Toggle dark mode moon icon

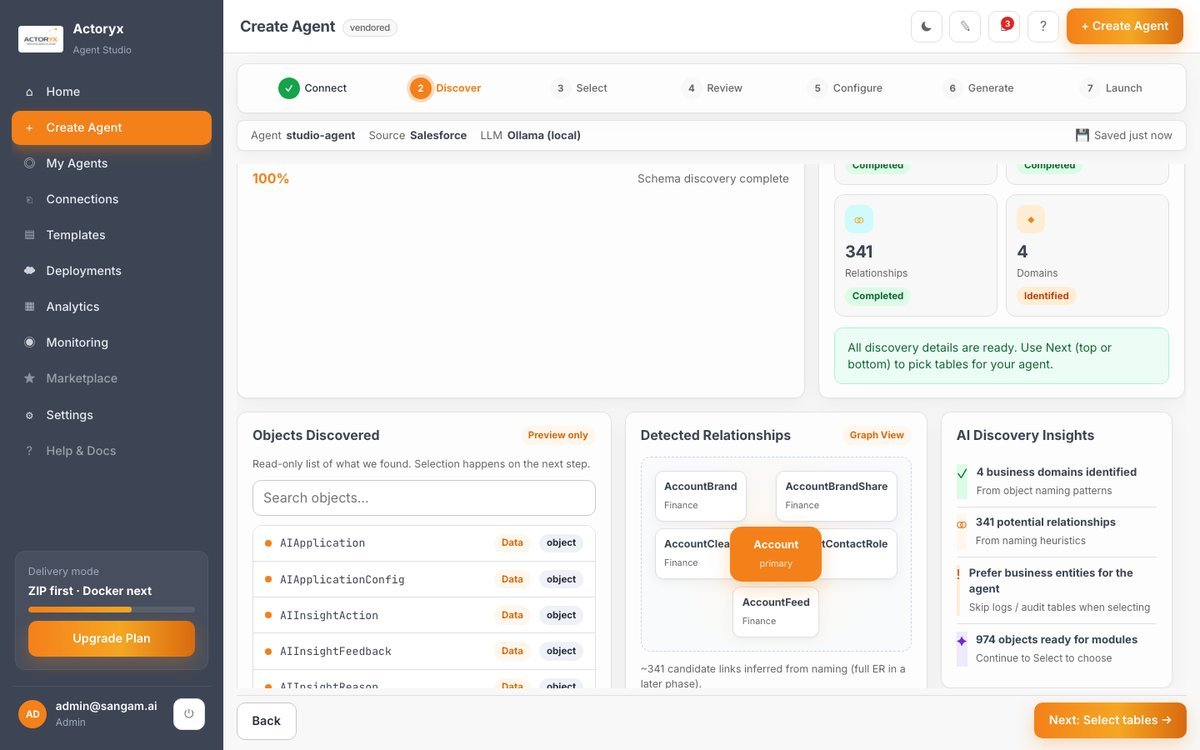coord(926,26)
